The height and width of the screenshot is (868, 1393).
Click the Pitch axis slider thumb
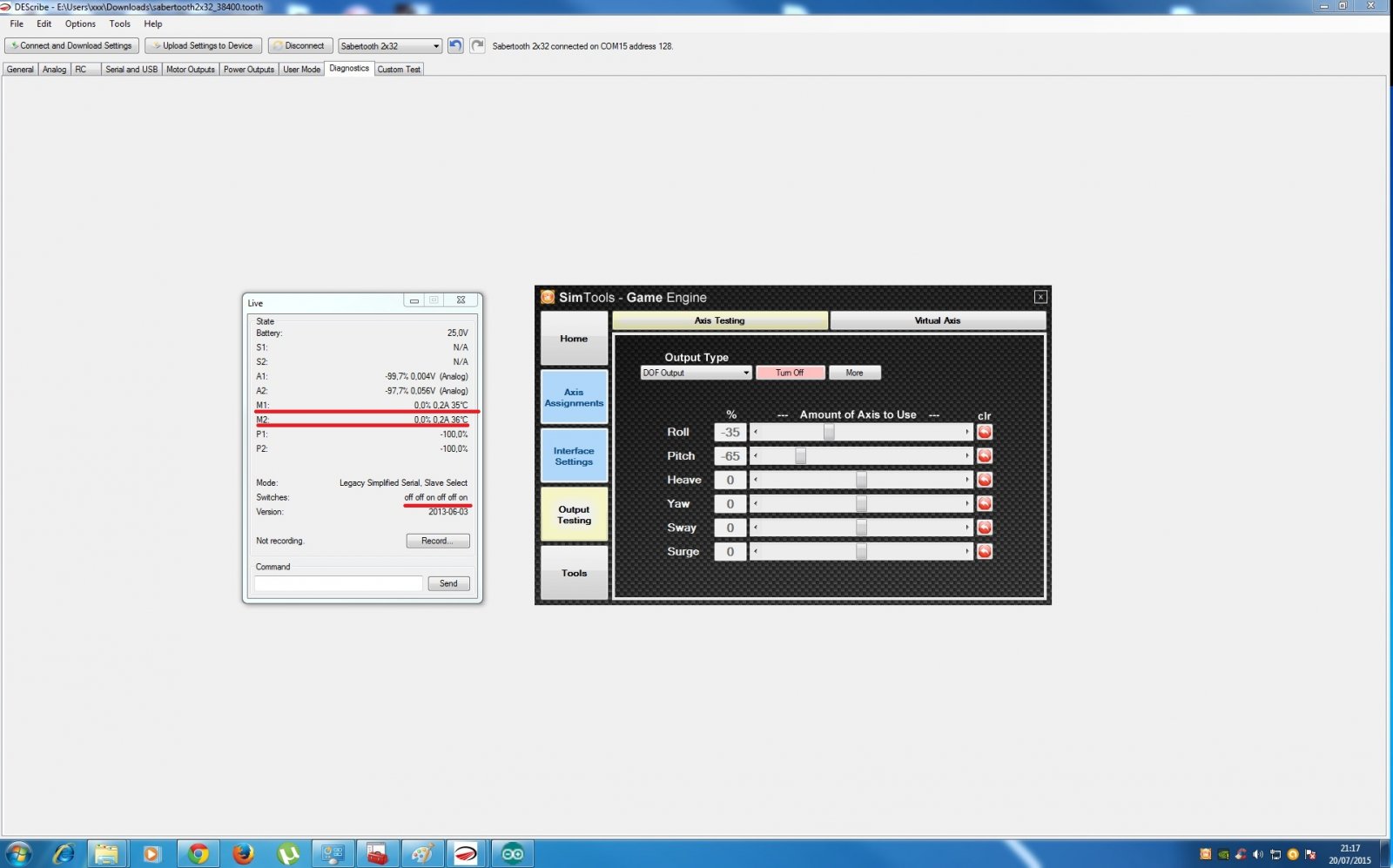tap(800, 455)
